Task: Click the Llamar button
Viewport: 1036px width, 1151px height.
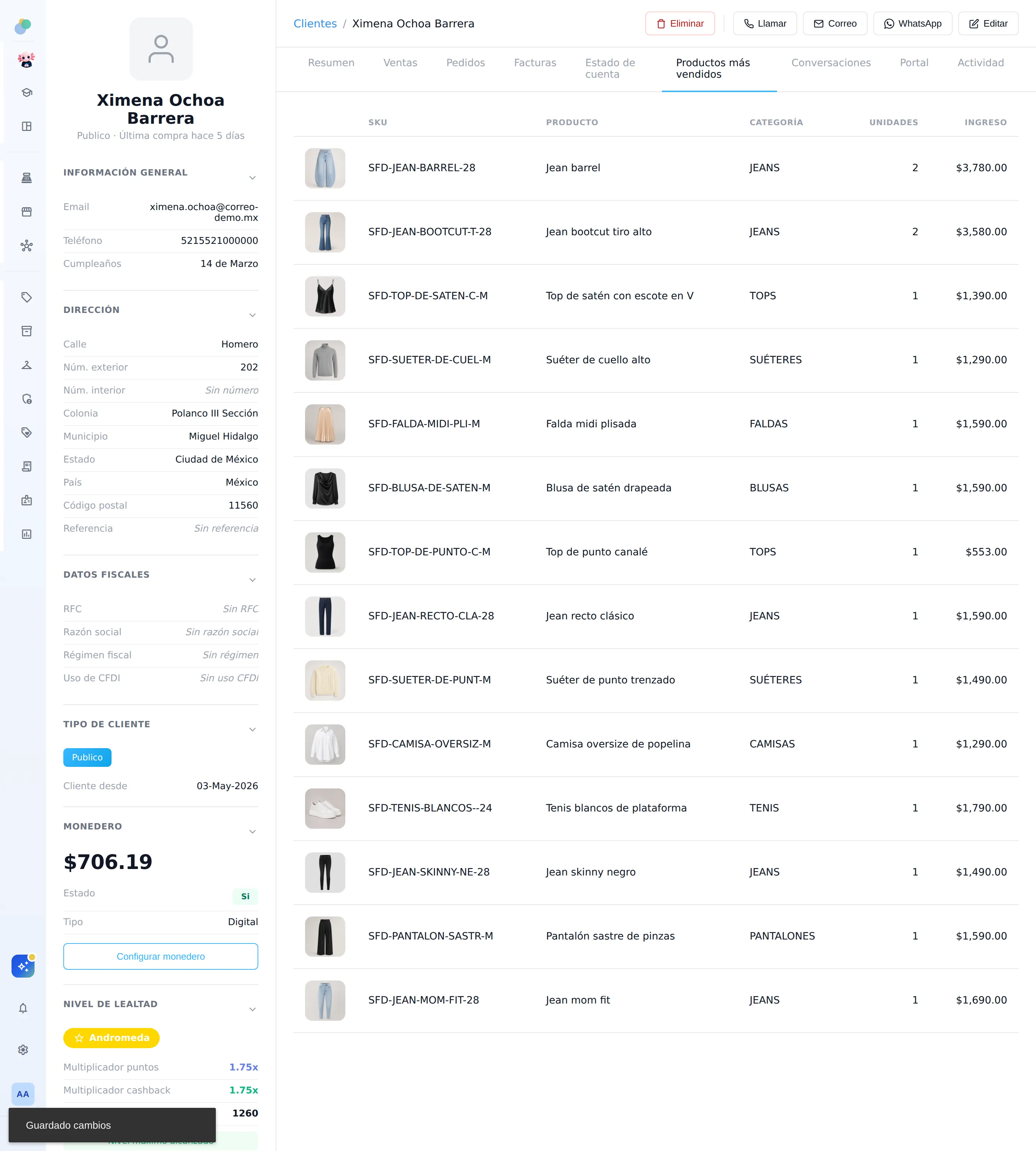Action: pyautogui.click(x=764, y=23)
